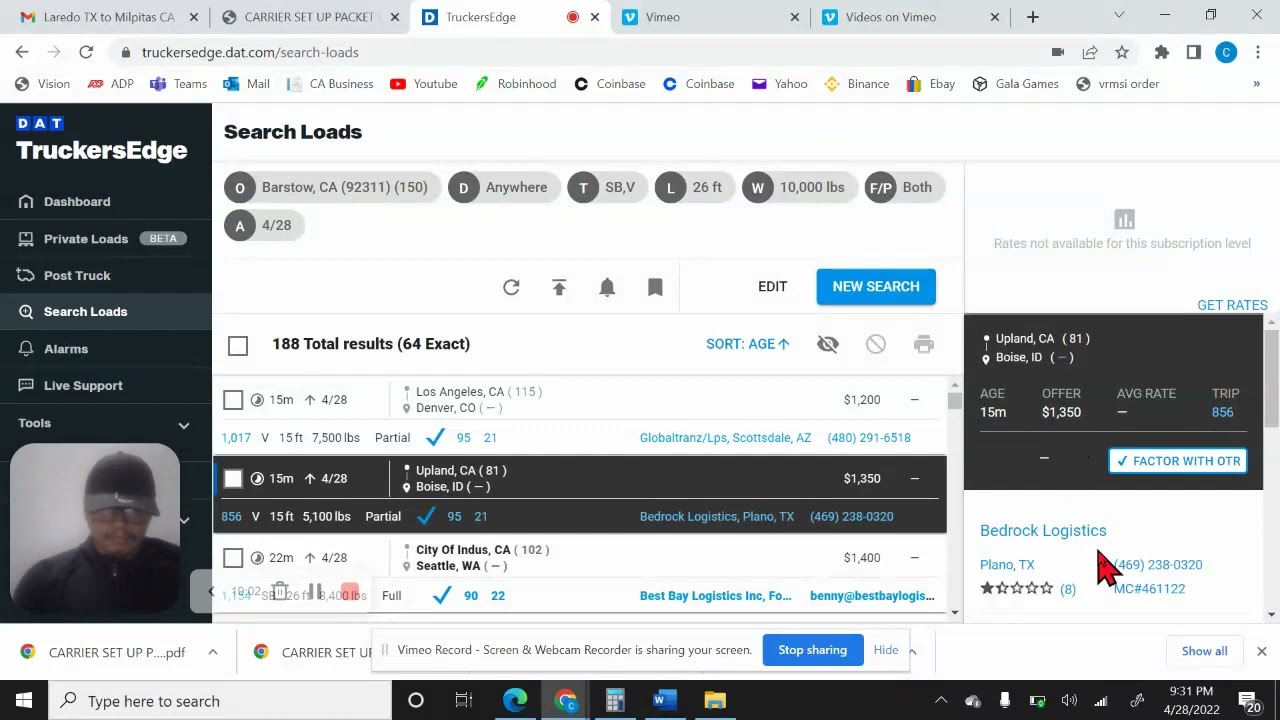Screen dimensions: 1280x720
Task: Open Chrome extensions puzzle icon
Action: [1161, 52]
